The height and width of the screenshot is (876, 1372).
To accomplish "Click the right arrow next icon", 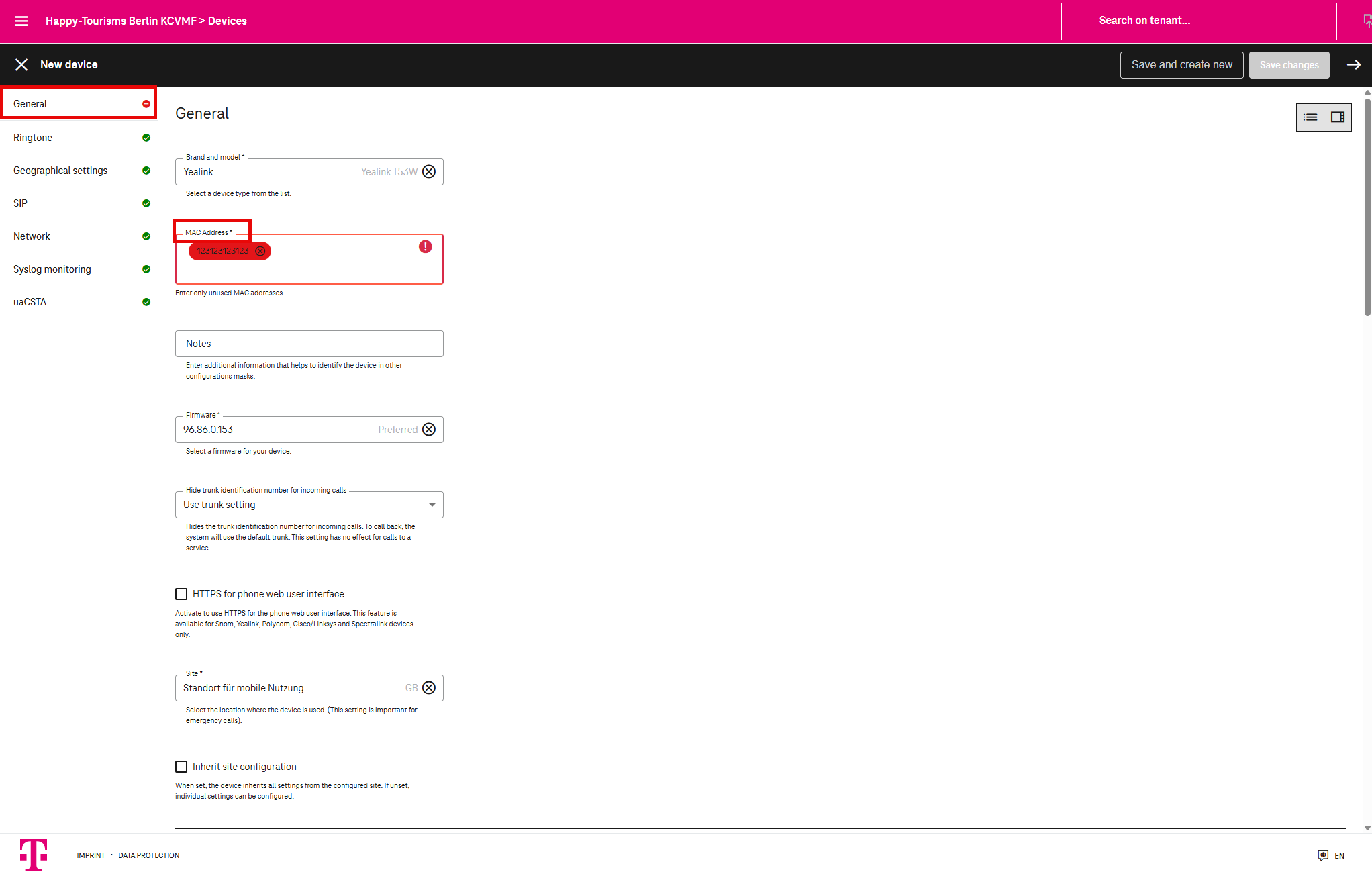I will tap(1353, 64).
